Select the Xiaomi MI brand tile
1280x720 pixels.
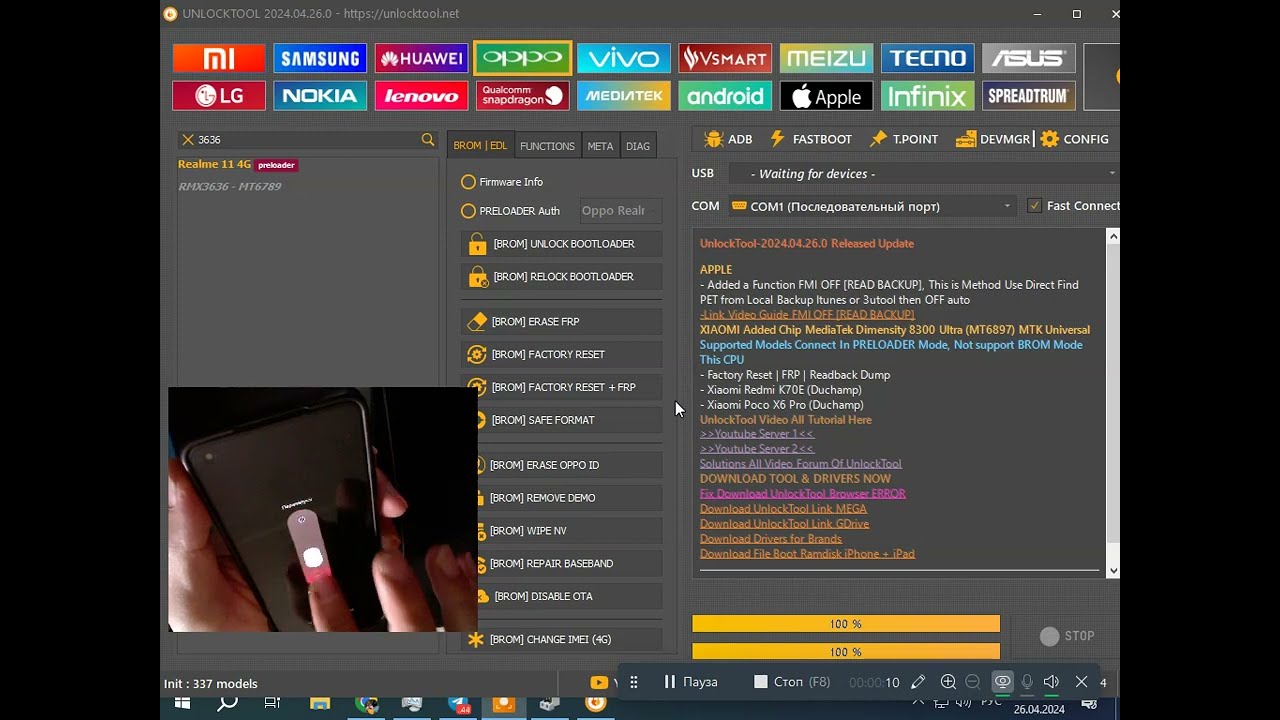click(219, 59)
